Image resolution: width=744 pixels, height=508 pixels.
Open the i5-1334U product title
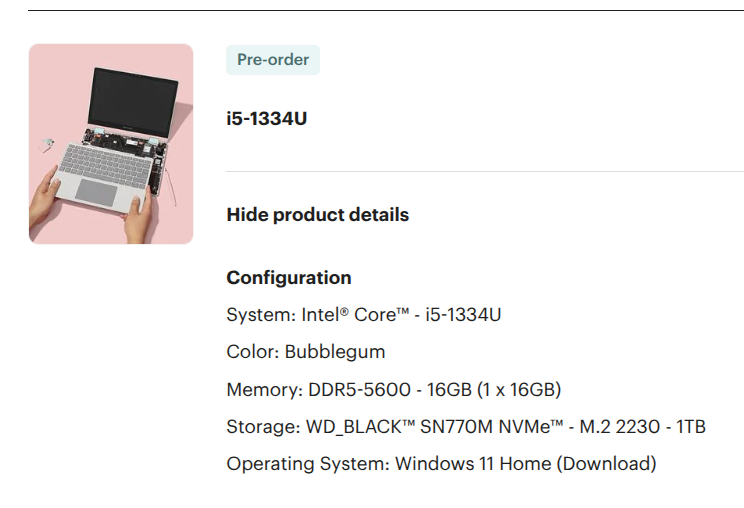267,119
